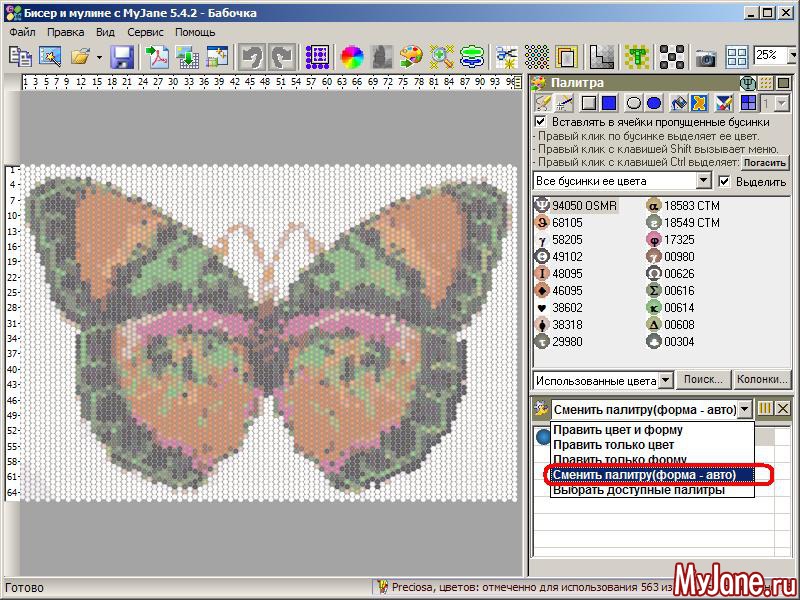Screen dimensions: 800x600
Task: Toggle 'Вставлять в ячейки пропущенные бусинки' checkbox
Action: pyautogui.click(x=541, y=122)
